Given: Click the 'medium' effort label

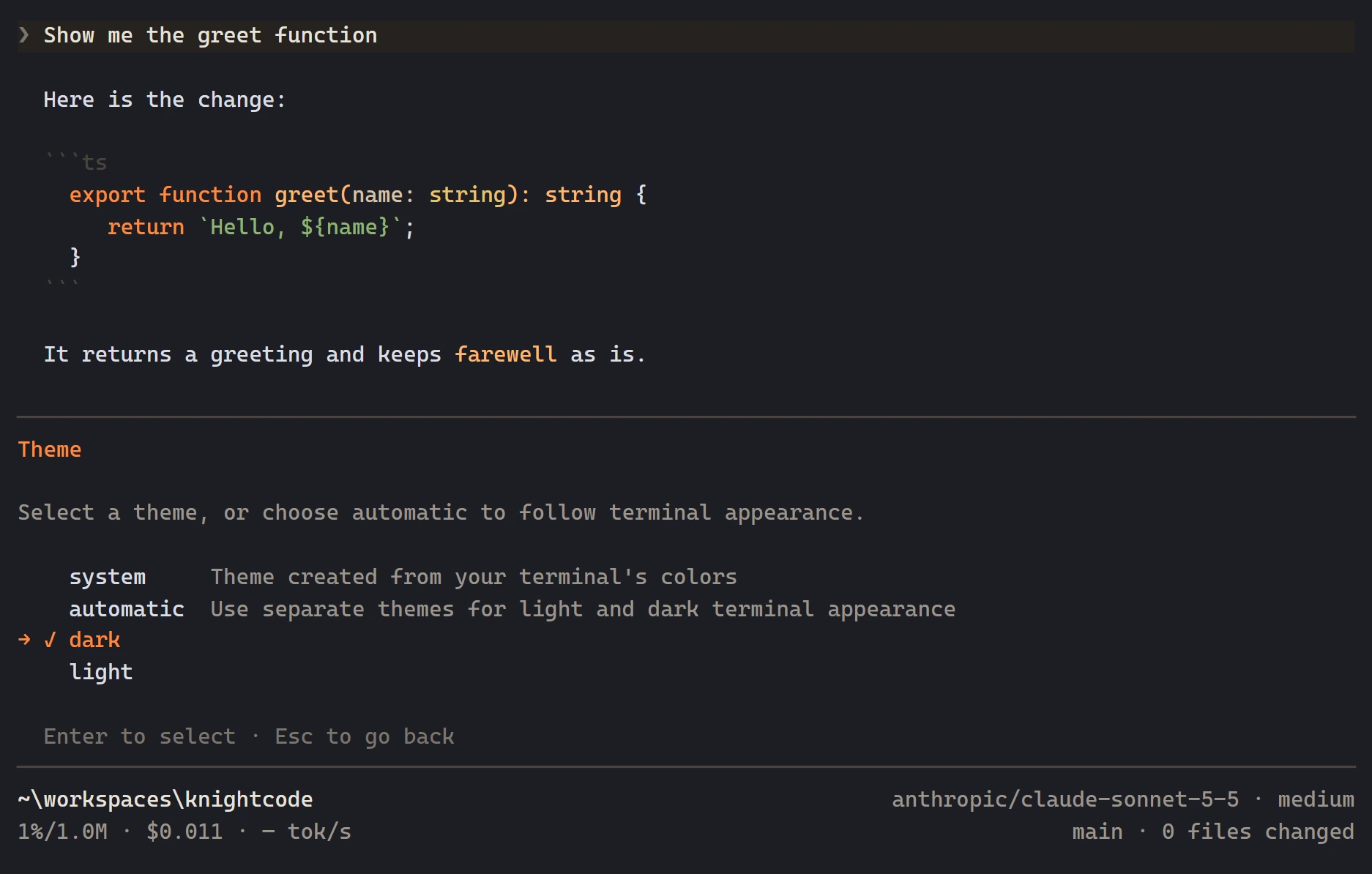Looking at the screenshot, I should [x=1316, y=799].
